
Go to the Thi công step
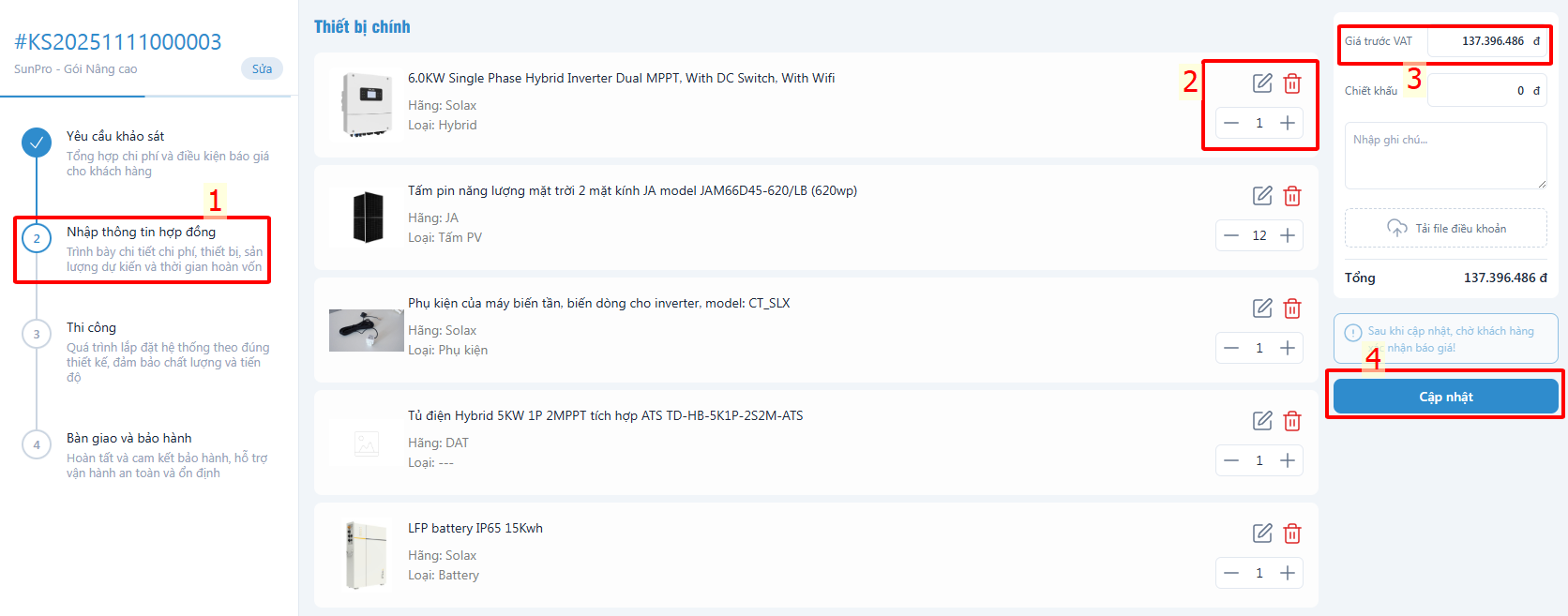[x=91, y=328]
